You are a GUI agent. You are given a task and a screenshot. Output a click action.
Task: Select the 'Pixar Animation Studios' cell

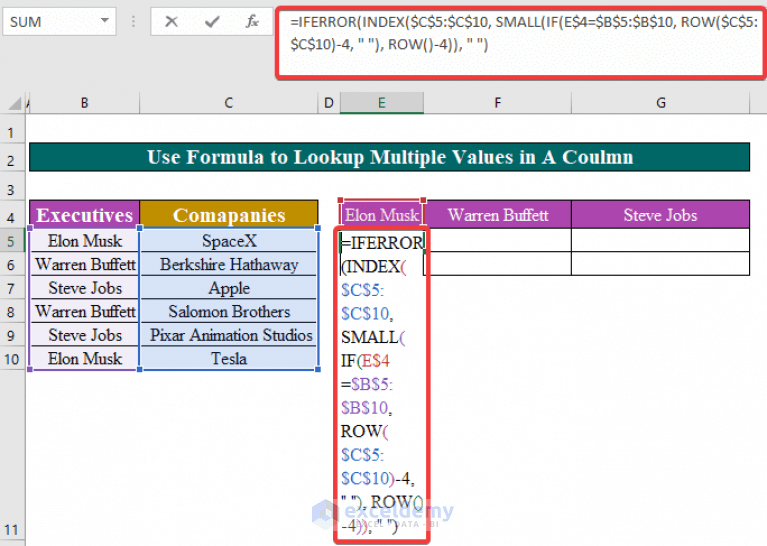228,335
